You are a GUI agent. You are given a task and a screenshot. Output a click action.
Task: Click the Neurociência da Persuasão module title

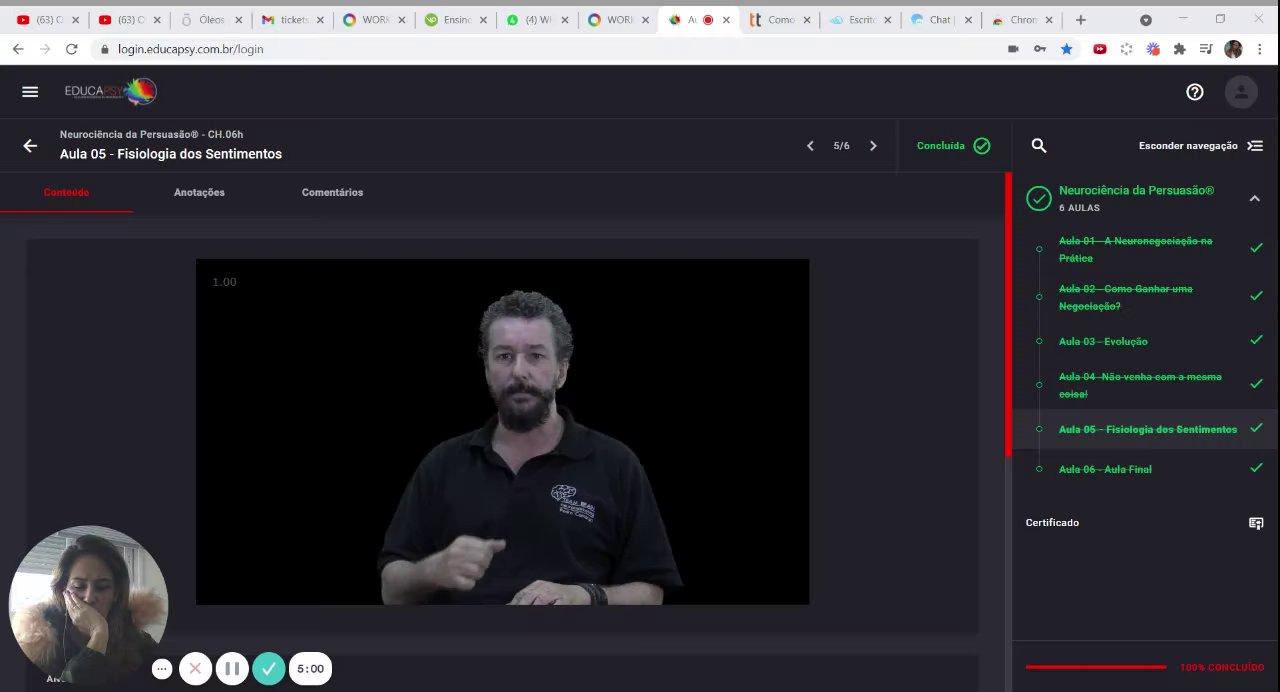coord(1136,190)
